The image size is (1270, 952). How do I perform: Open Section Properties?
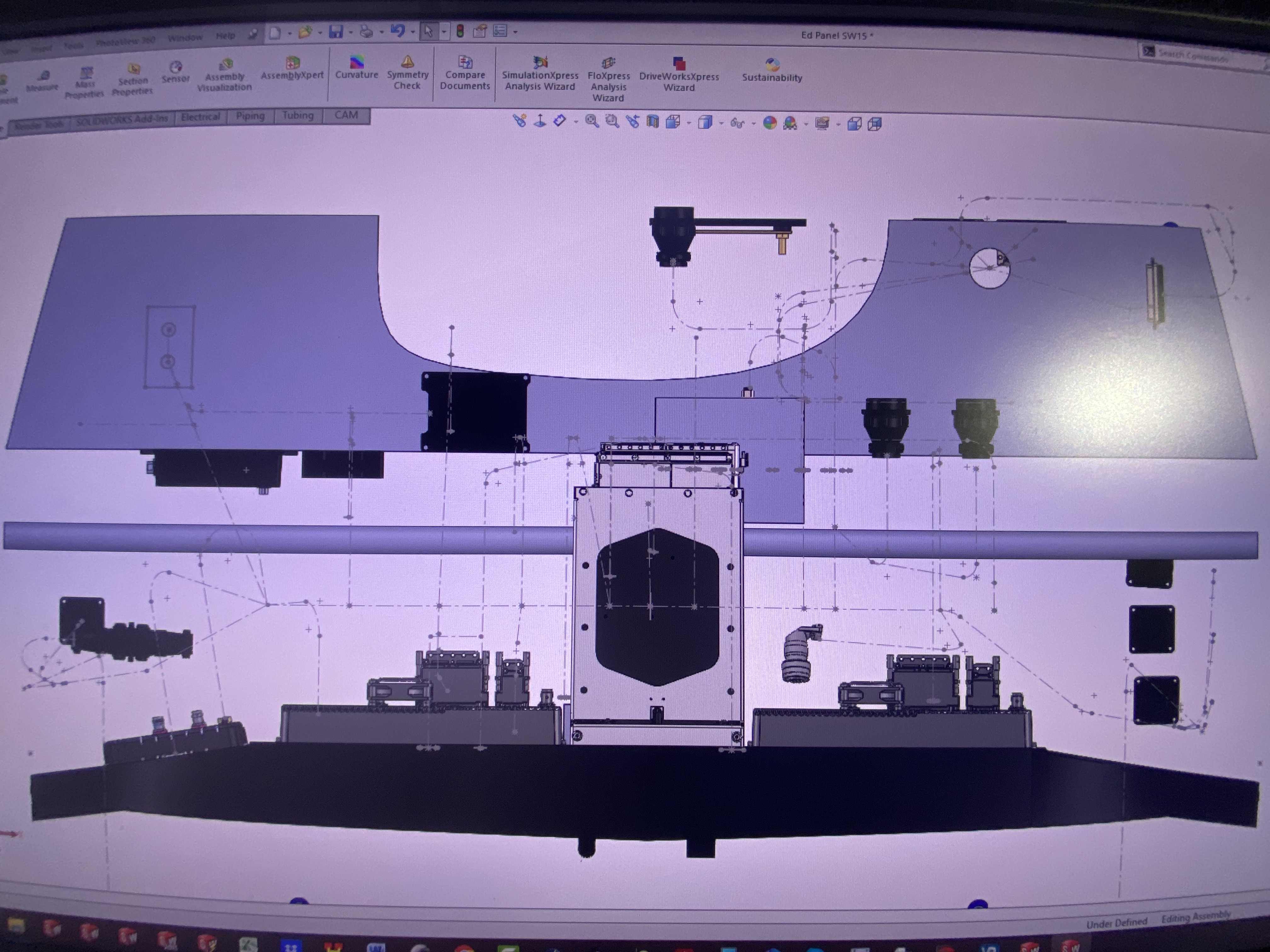click(133, 80)
